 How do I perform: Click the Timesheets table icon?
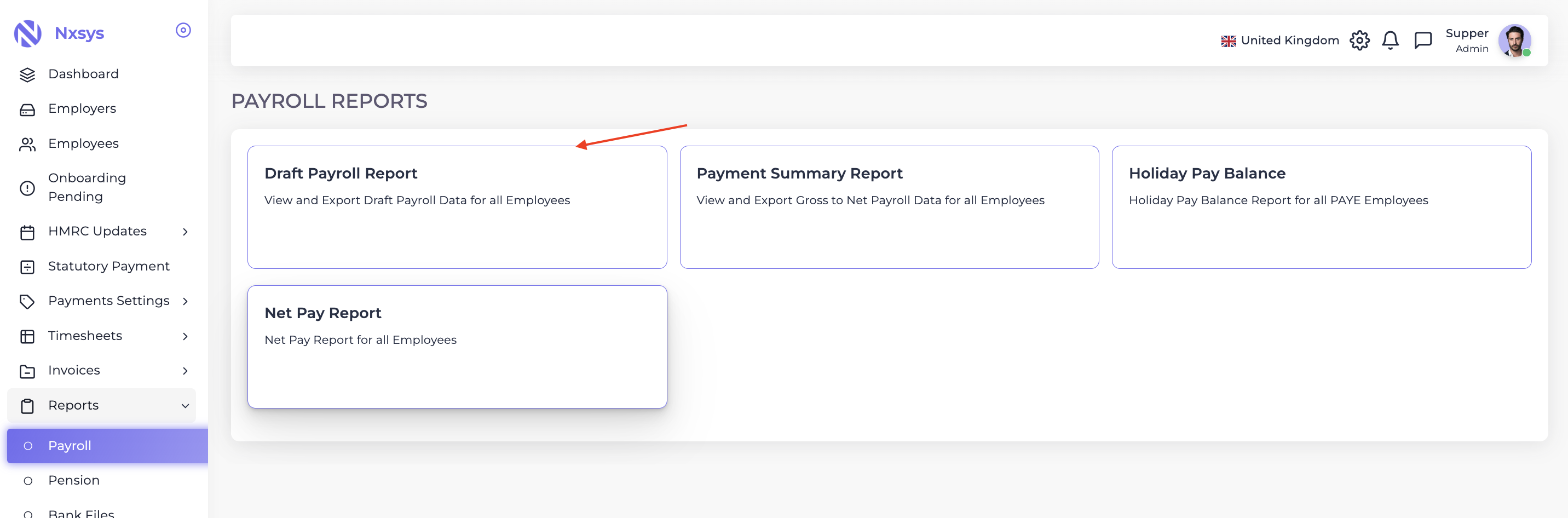tap(27, 337)
